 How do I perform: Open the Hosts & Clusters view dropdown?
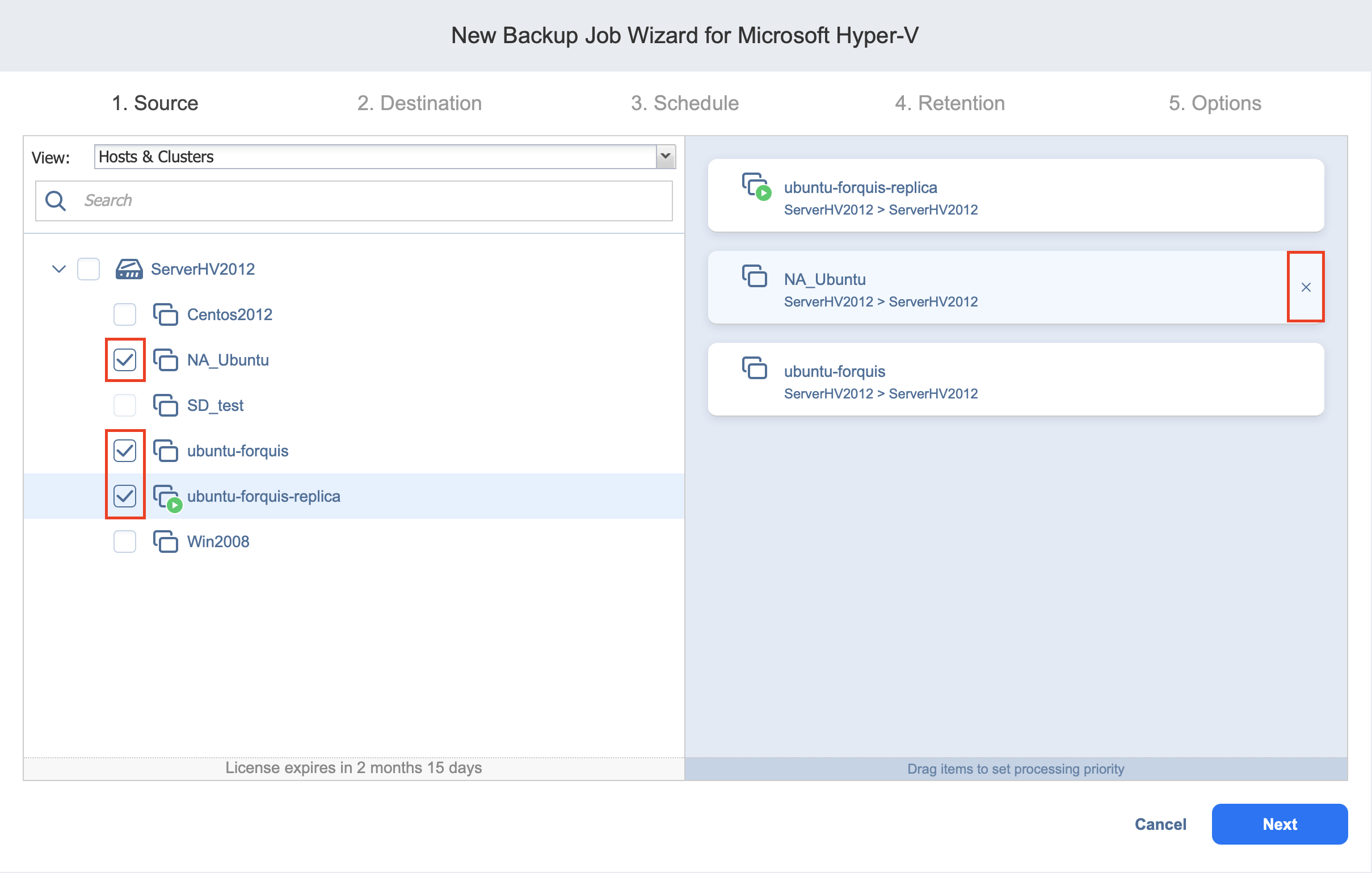tap(665, 157)
